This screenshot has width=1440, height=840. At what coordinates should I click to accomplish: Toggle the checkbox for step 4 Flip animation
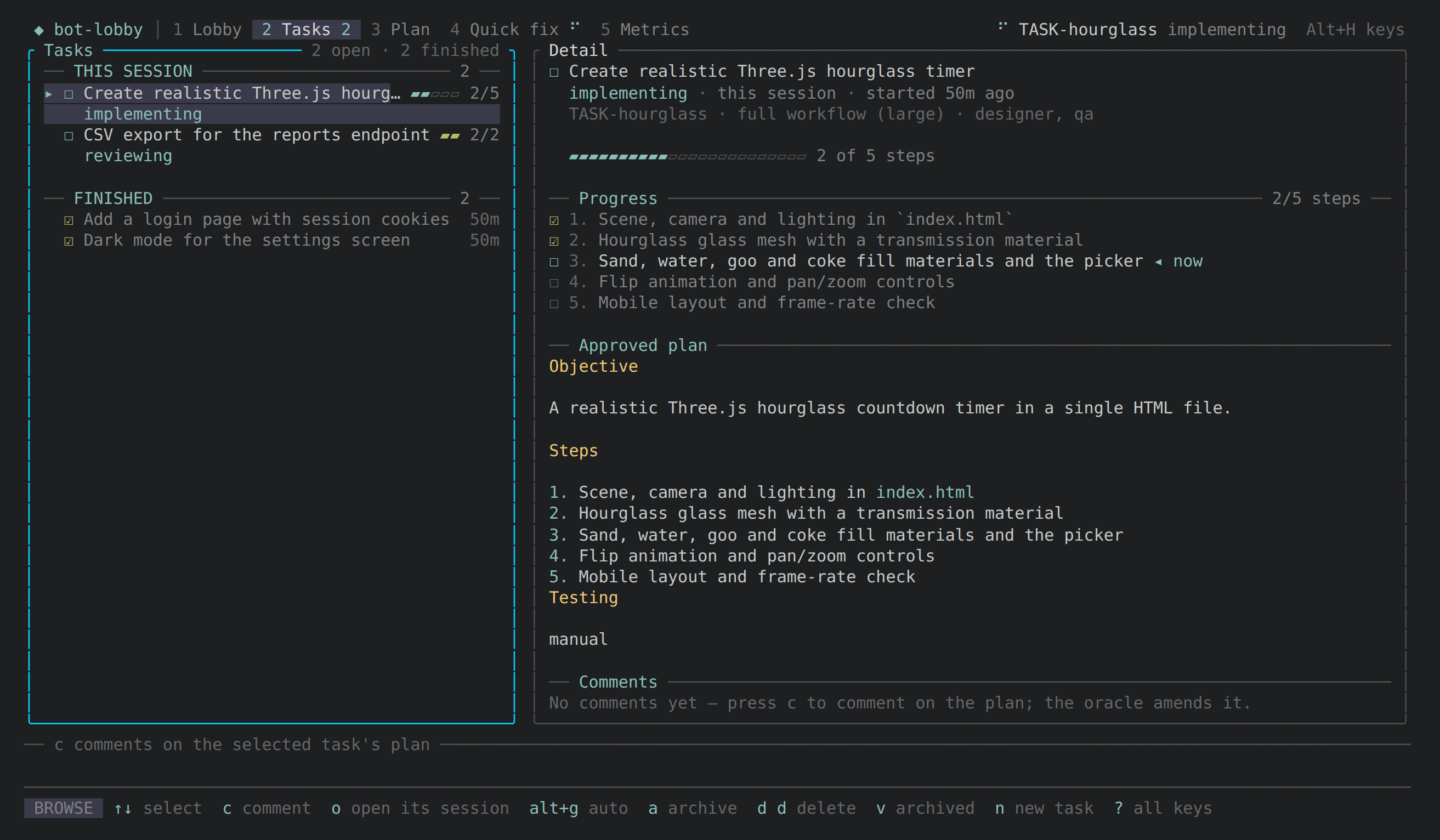(554, 283)
